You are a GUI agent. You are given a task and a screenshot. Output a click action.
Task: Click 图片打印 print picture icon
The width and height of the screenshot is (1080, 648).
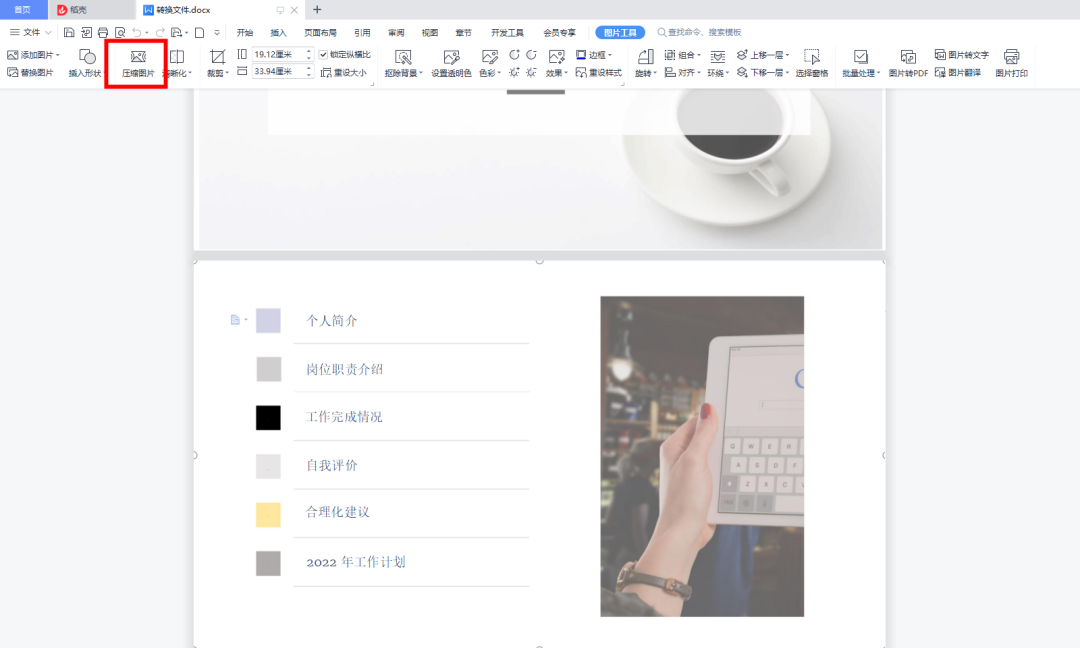point(1011,57)
